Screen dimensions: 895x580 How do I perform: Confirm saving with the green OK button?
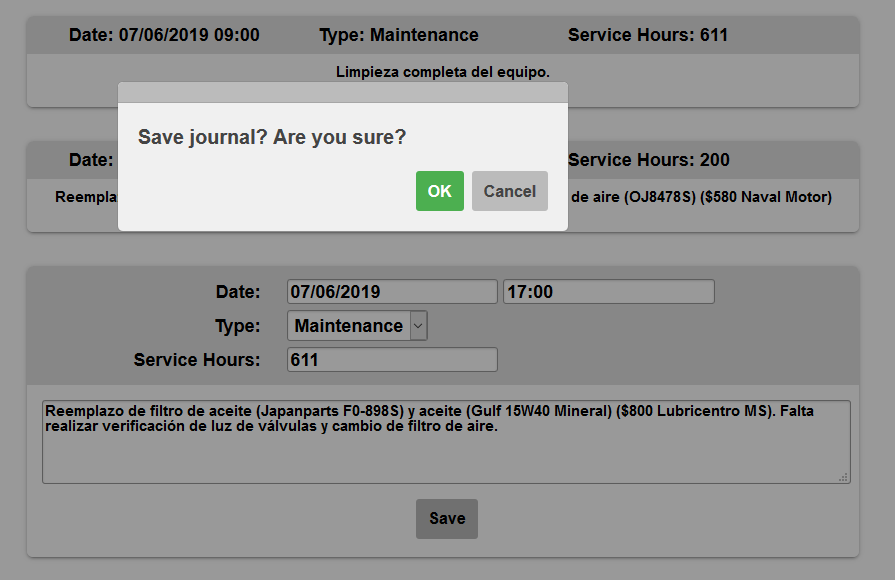click(x=440, y=191)
